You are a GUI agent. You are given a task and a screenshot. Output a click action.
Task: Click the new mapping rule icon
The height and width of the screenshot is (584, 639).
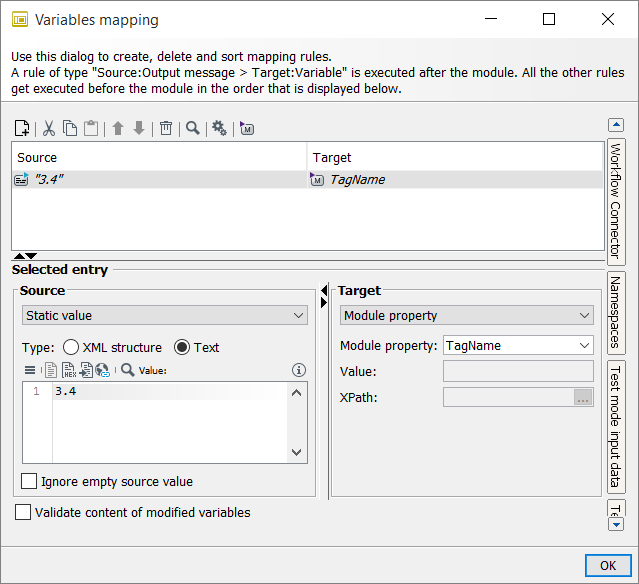[x=22, y=128]
